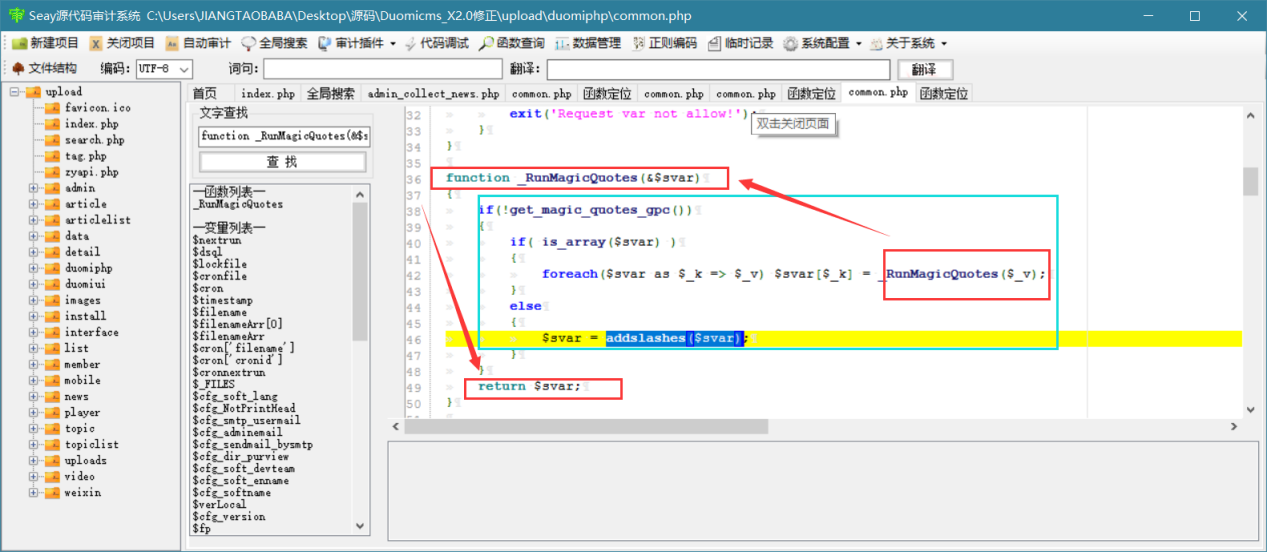Select zyapi.php in the file tree
Viewport: 1267px width, 552px height.
tap(92, 172)
